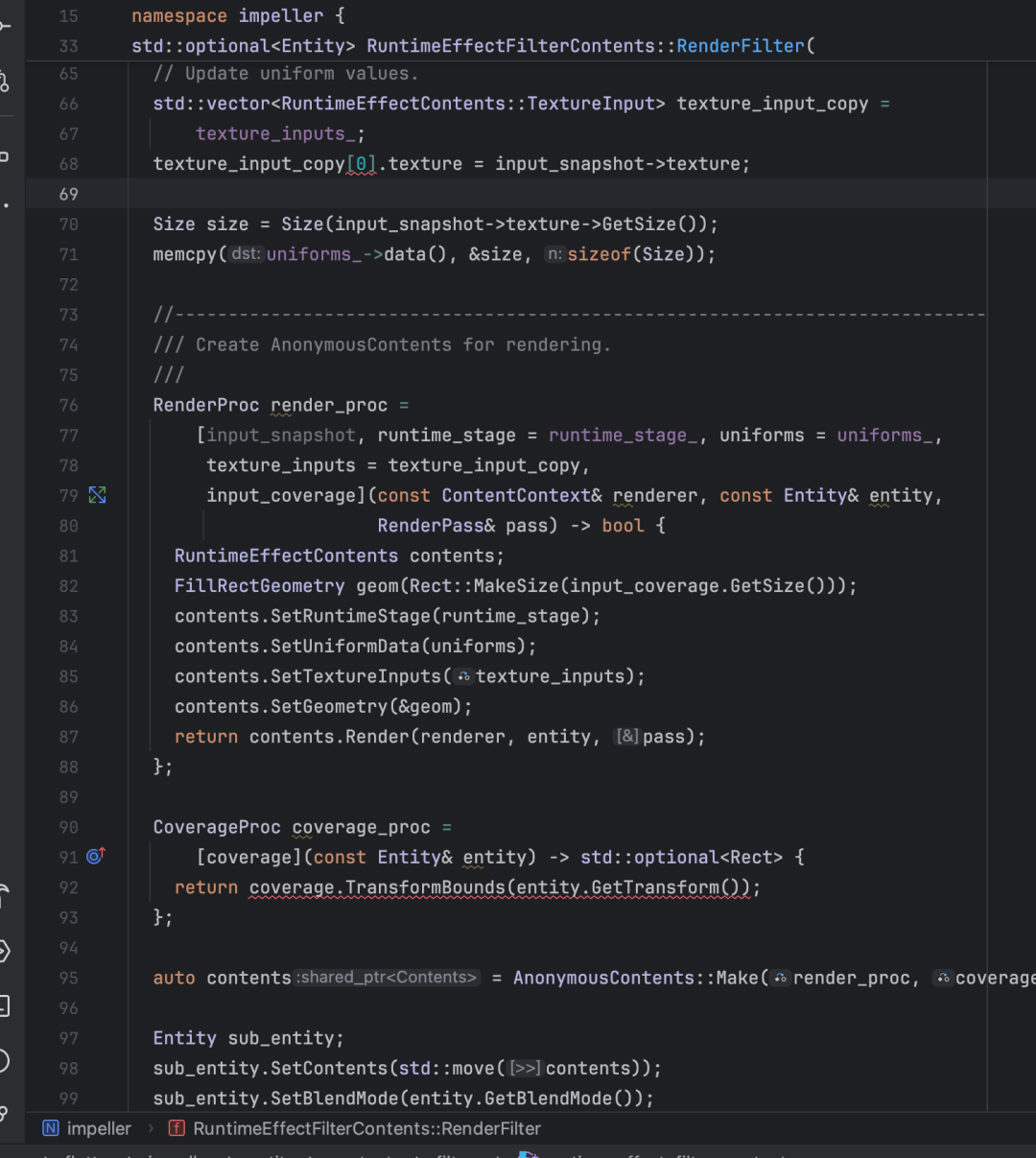Click the gutter marker icon on line 79
Image resolution: width=1036 pixels, height=1158 pixels.
97,495
